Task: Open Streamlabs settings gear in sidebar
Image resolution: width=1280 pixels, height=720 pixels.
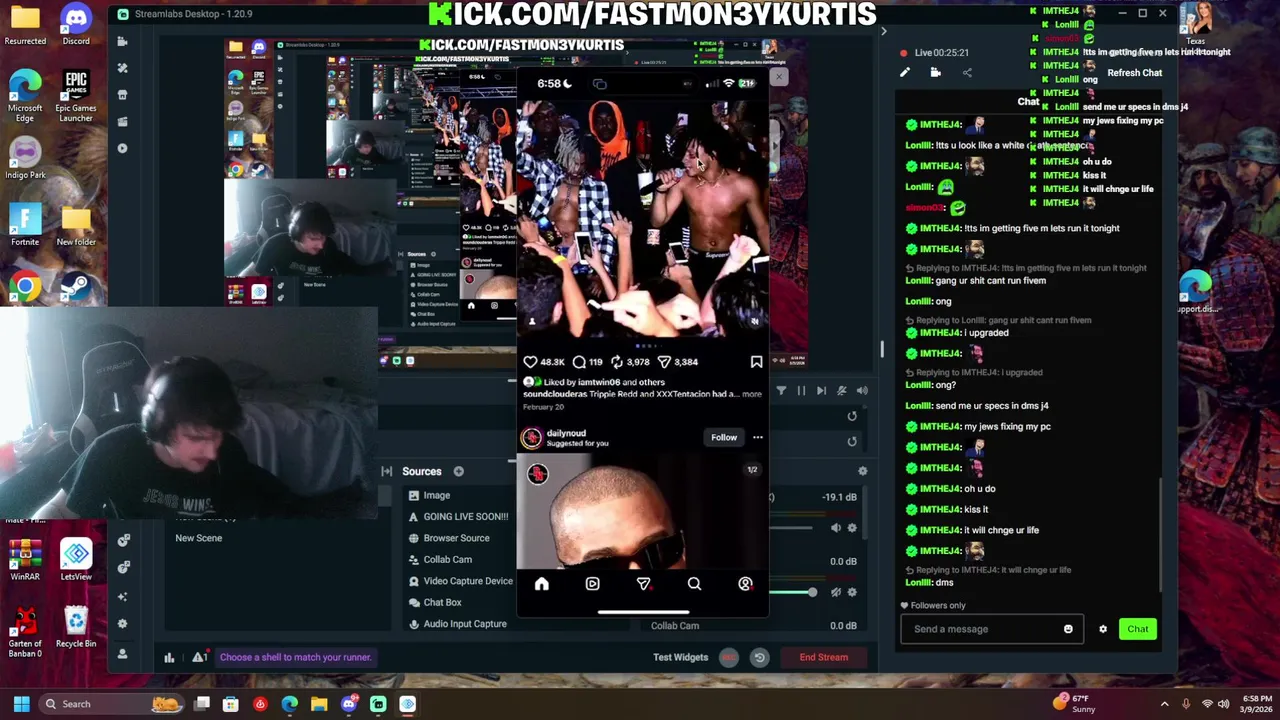Action: point(123,624)
